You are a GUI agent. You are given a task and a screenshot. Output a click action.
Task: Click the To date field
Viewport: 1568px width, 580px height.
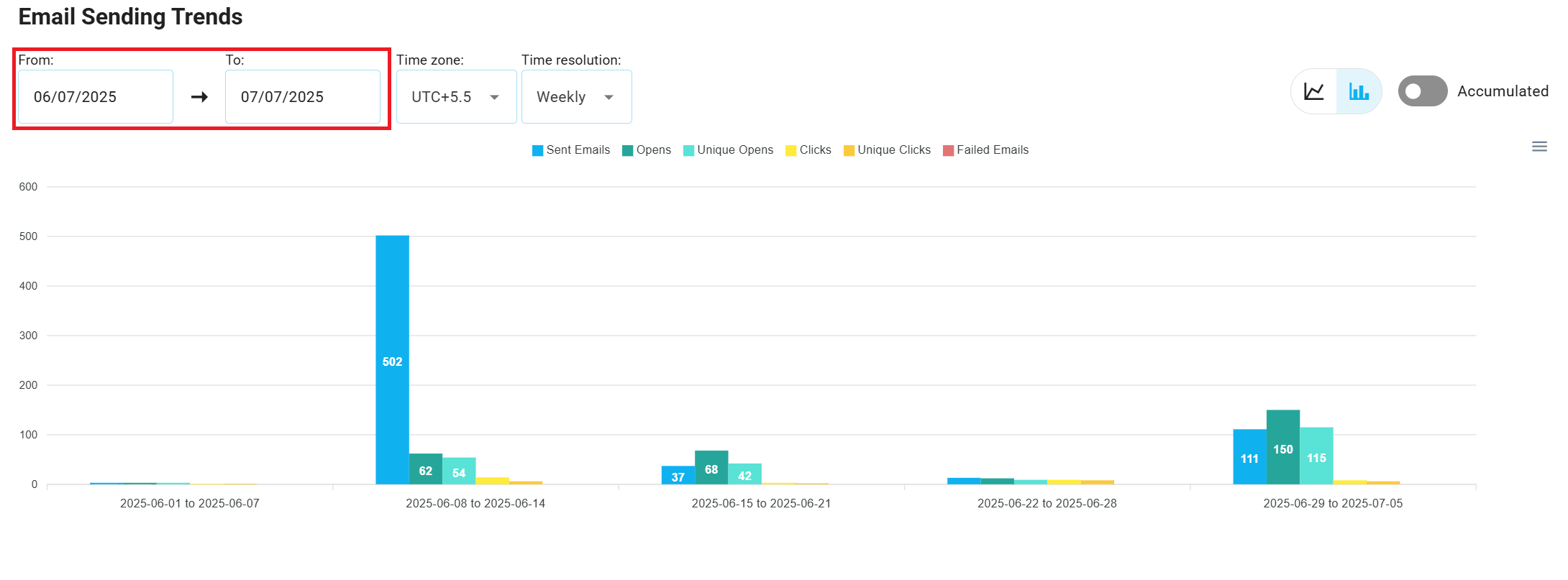click(x=302, y=97)
